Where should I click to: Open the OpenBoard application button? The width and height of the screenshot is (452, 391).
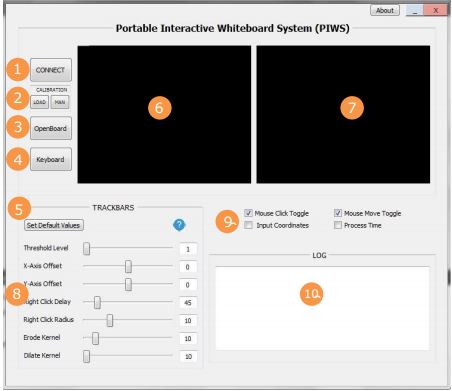pyautogui.click(x=51, y=128)
